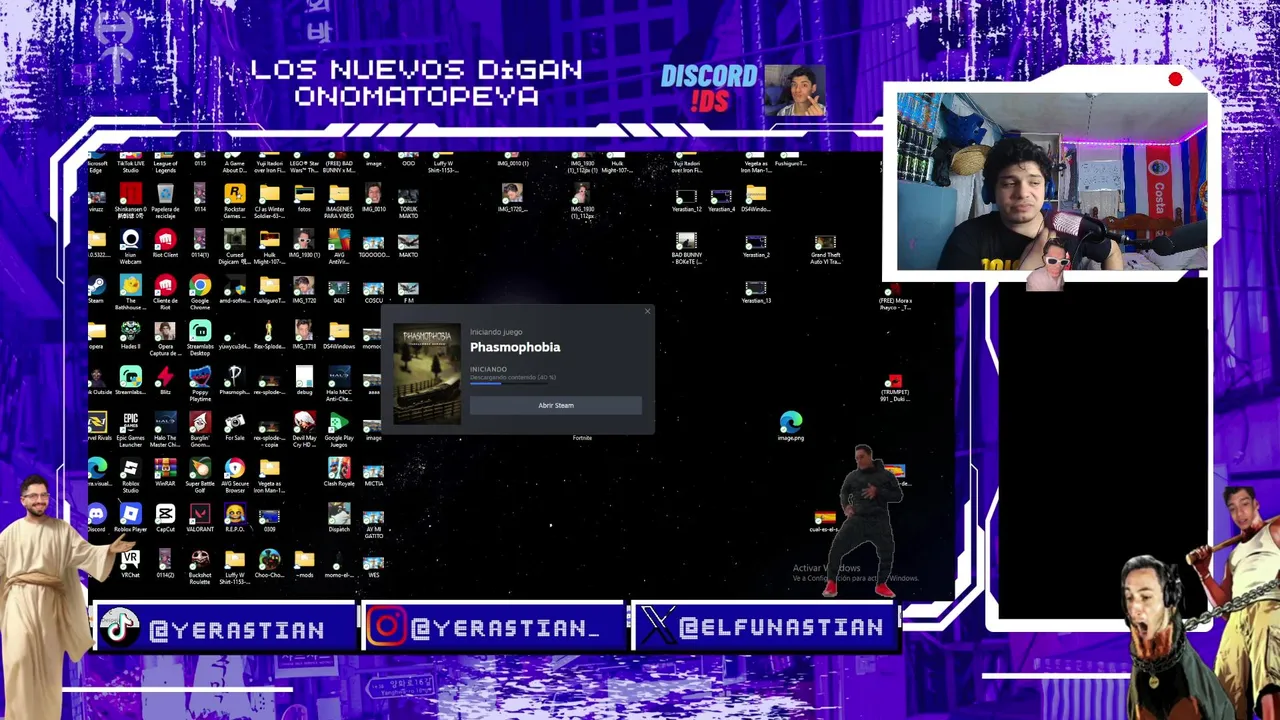Open the Phasmophobia desktop shortcut icon
The height and width of the screenshot is (720, 1280).
click(x=234, y=376)
